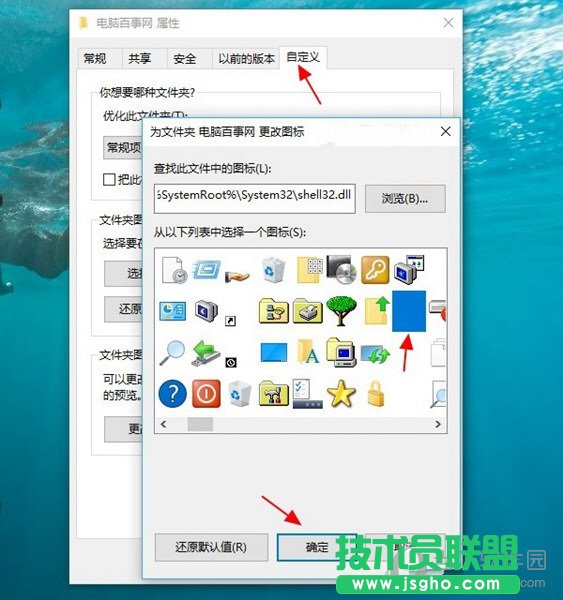Select the blue question mark help icon
Screen dimensions: 563x600
[173, 393]
